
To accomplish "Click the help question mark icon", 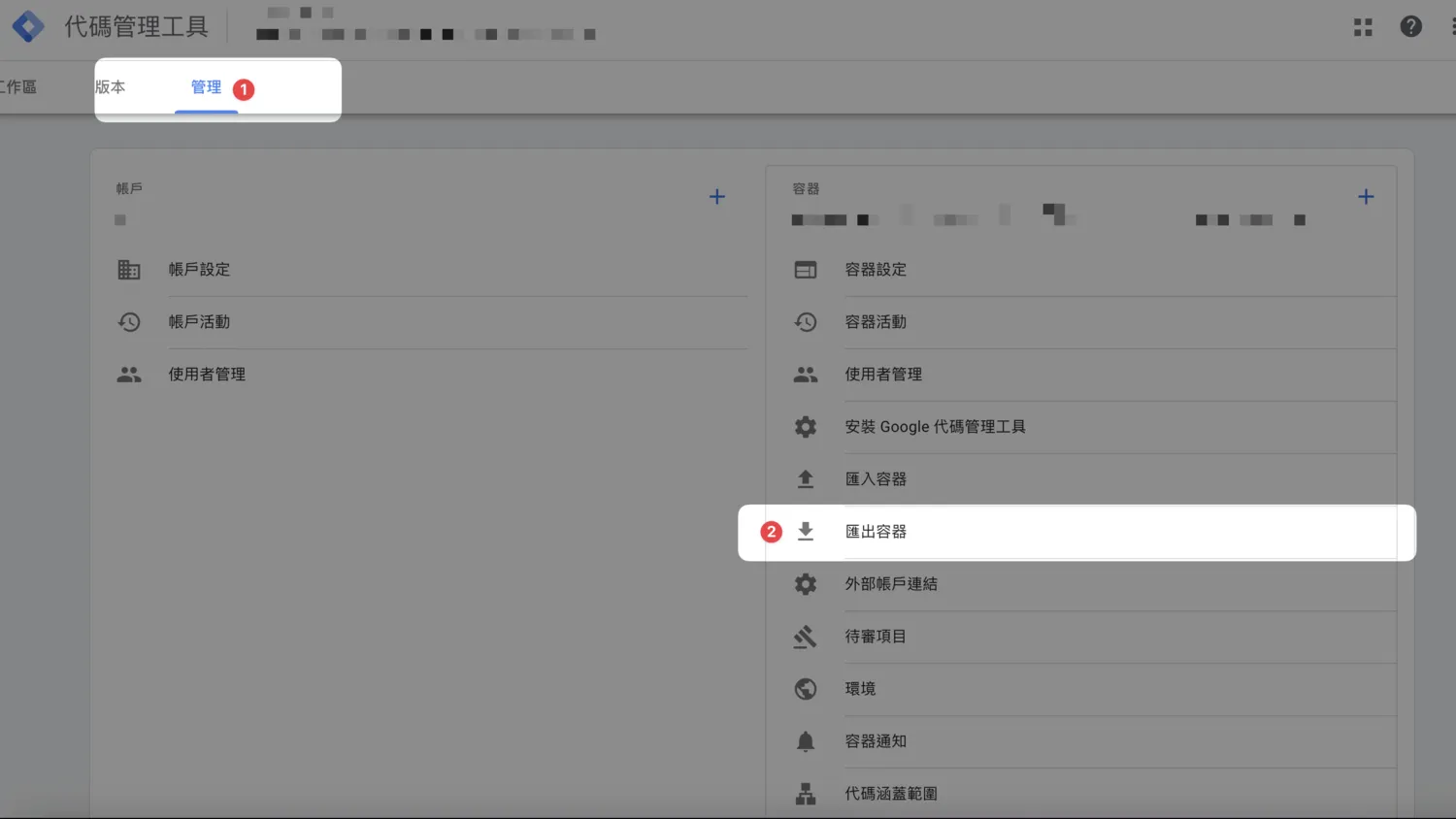I will (1410, 26).
